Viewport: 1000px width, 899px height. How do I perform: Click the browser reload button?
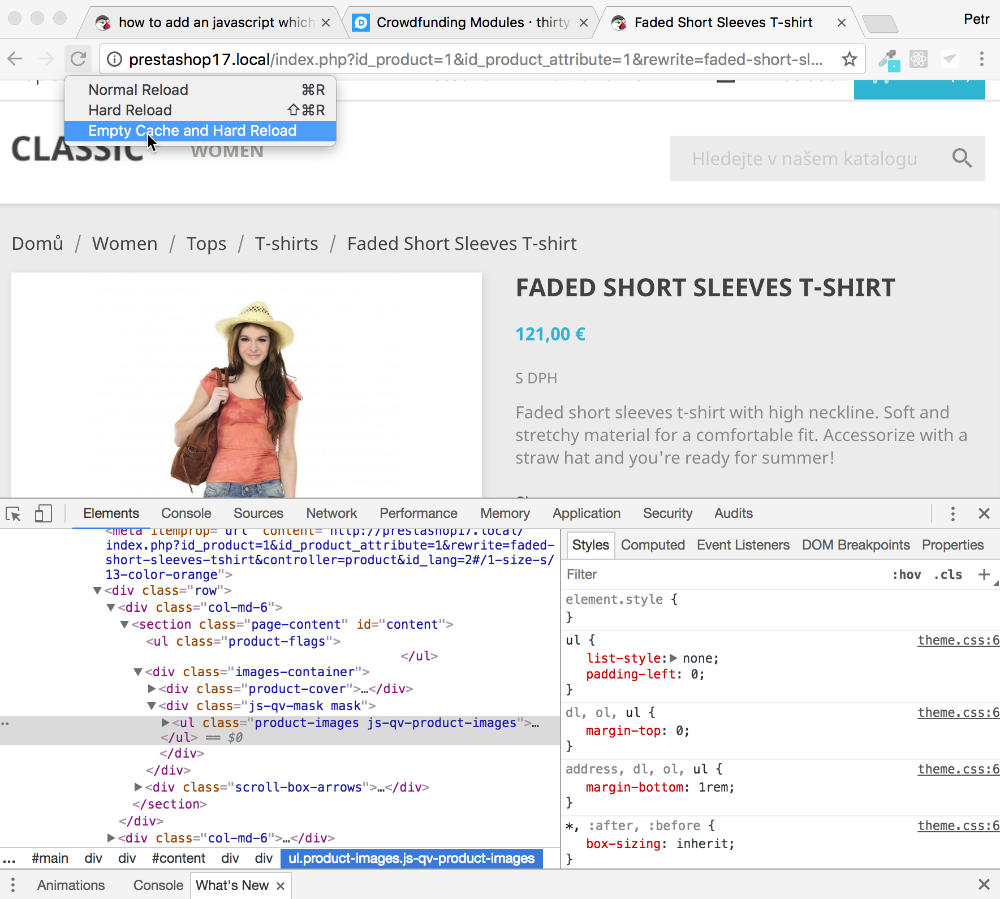point(78,59)
